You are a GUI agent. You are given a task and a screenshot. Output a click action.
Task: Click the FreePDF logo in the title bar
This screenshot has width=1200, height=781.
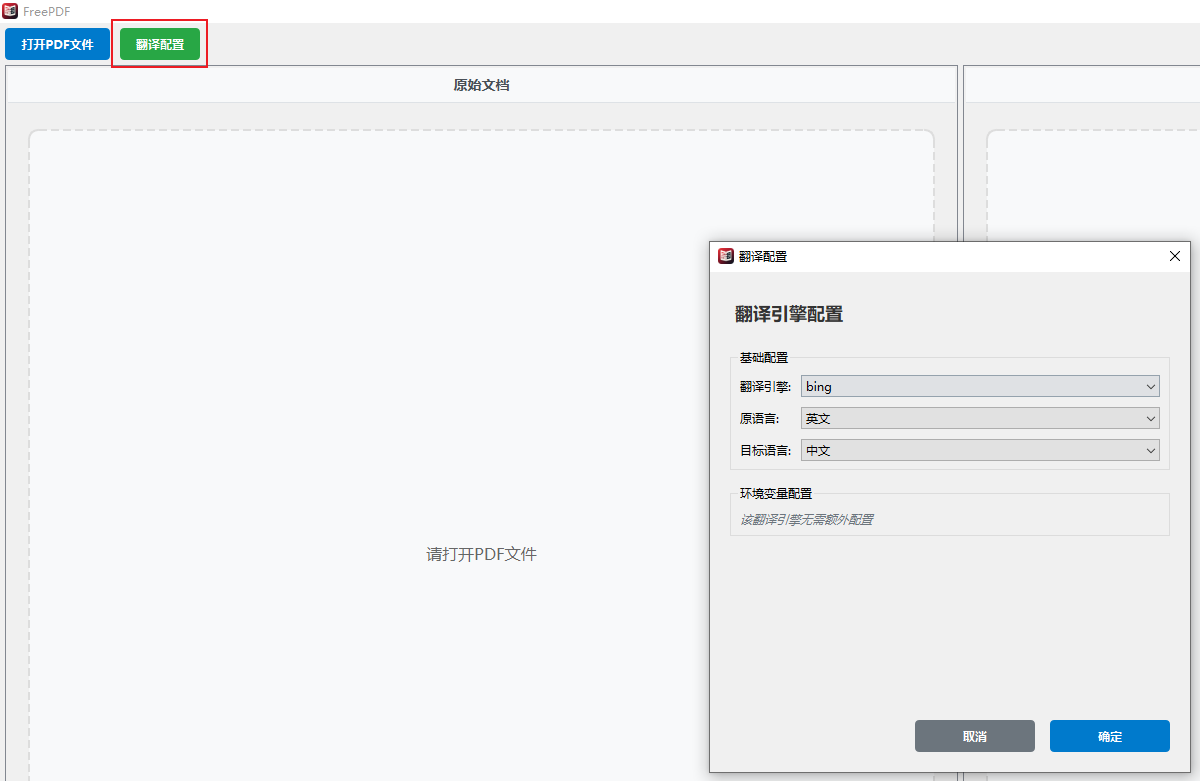(x=10, y=11)
